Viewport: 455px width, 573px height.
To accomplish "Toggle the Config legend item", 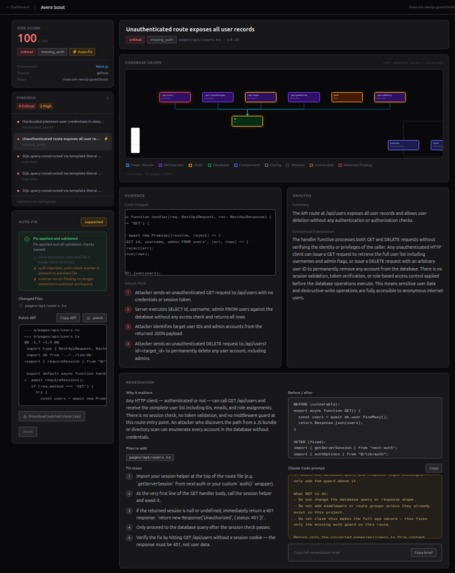I will pyautogui.click(x=273, y=165).
